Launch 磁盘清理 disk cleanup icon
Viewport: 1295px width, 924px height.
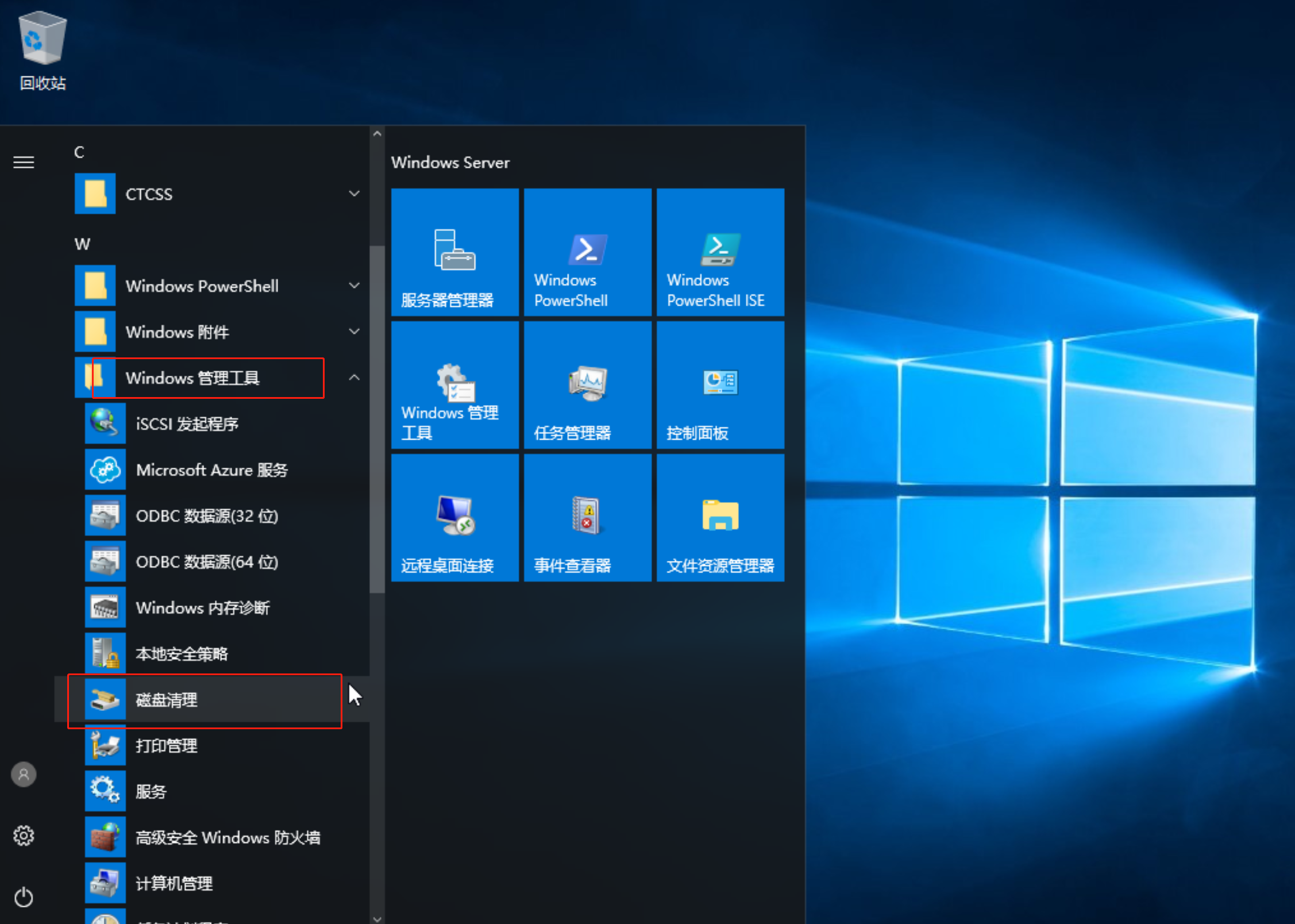(x=105, y=699)
